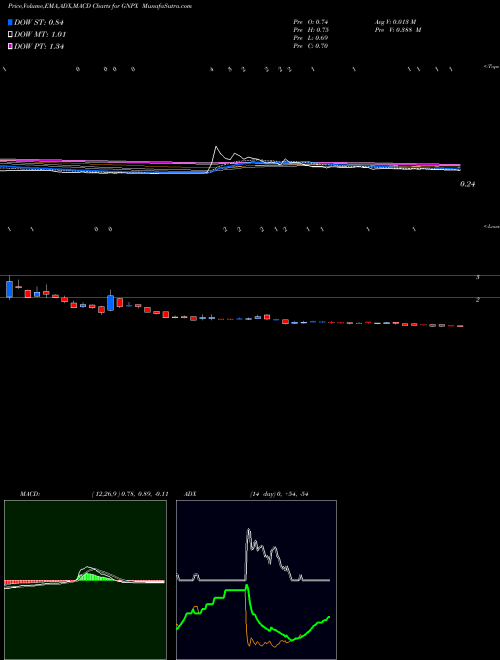Click the white DOW MT legend swatch

point(10,35)
